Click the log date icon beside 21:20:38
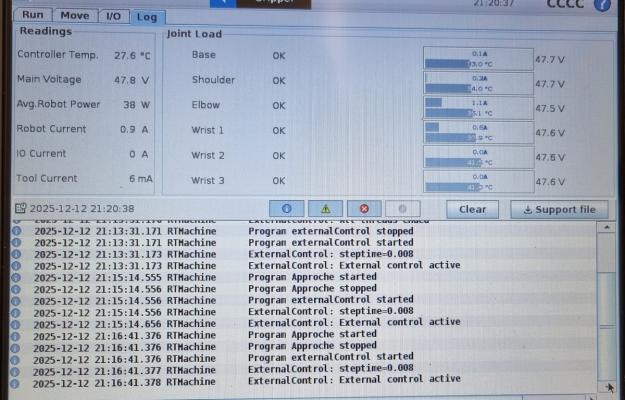Screen dimensions: 625x400 (x=20, y=208)
